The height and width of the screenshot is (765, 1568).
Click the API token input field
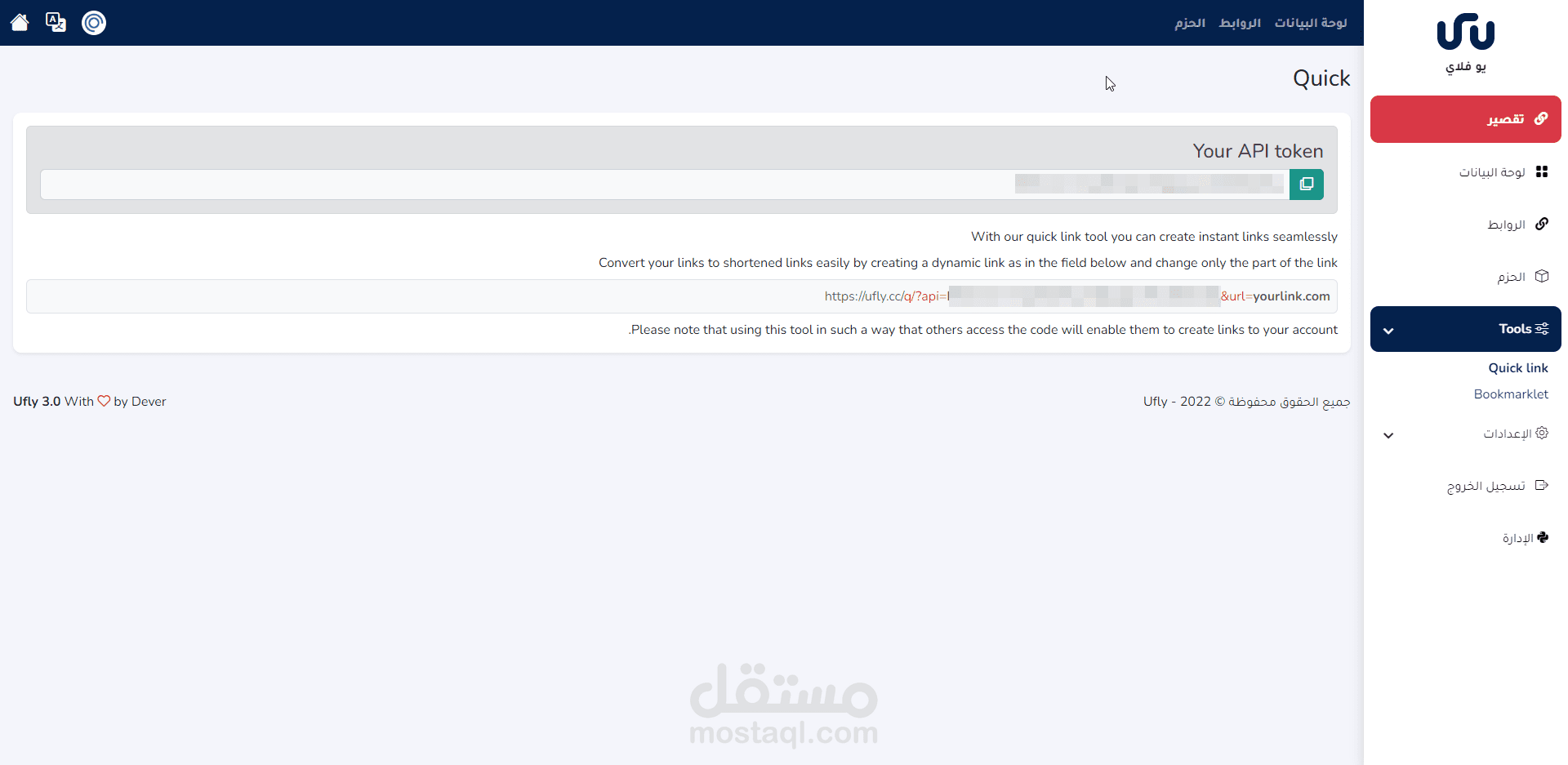point(665,185)
